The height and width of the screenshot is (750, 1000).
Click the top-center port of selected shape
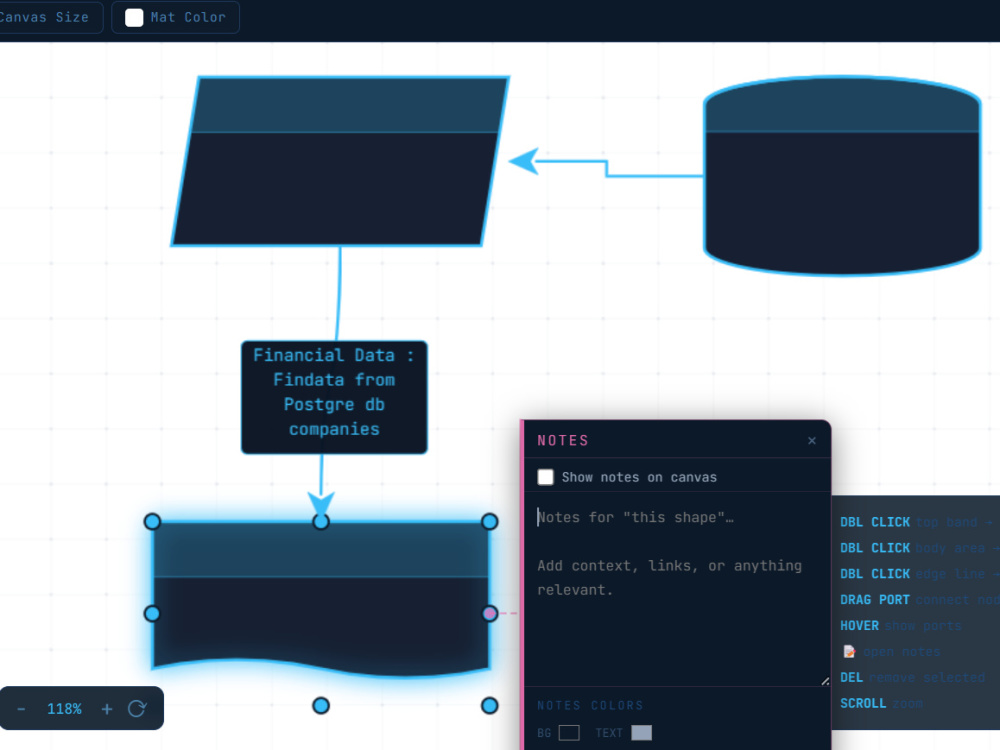click(x=321, y=522)
